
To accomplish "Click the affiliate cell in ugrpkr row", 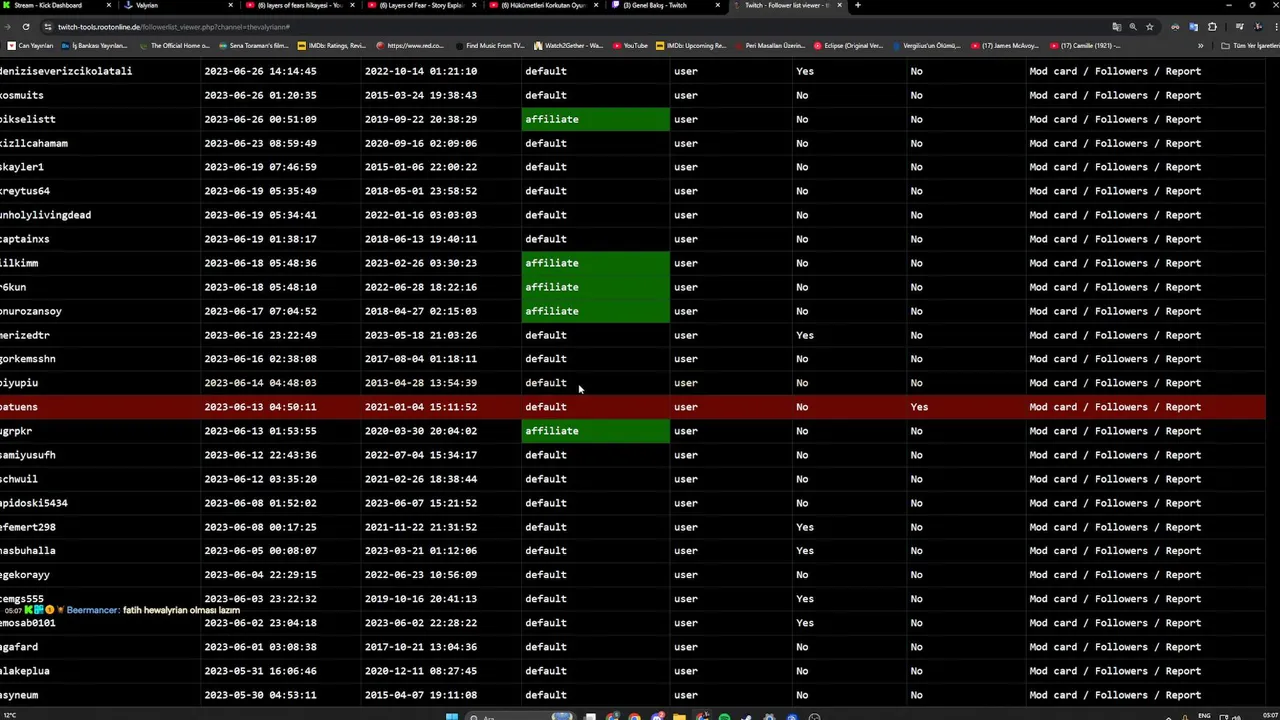I will point(596,431).
